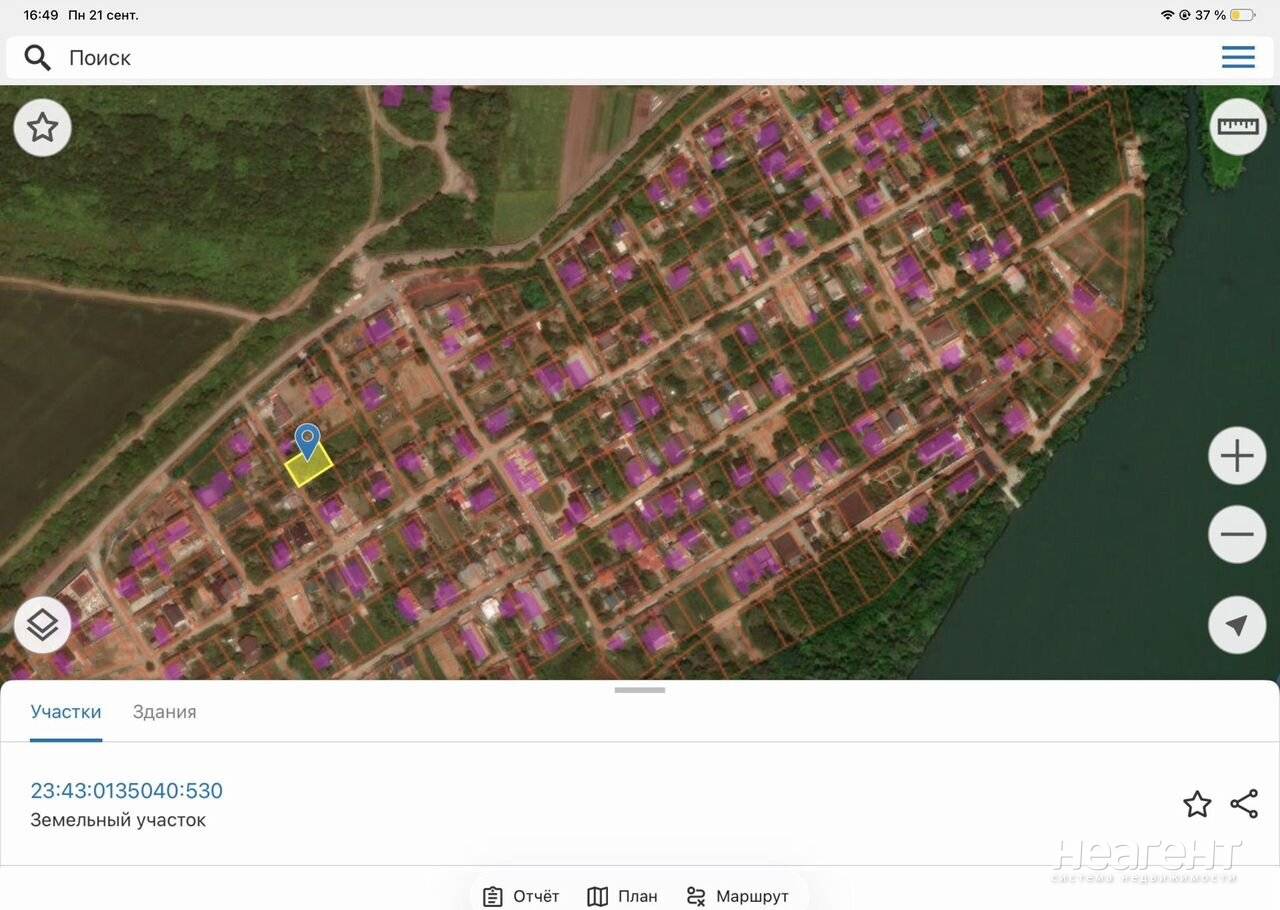Open the hamburger menu icon
The height and width of the screenshot is (910, 1280).
point(1238,57)
